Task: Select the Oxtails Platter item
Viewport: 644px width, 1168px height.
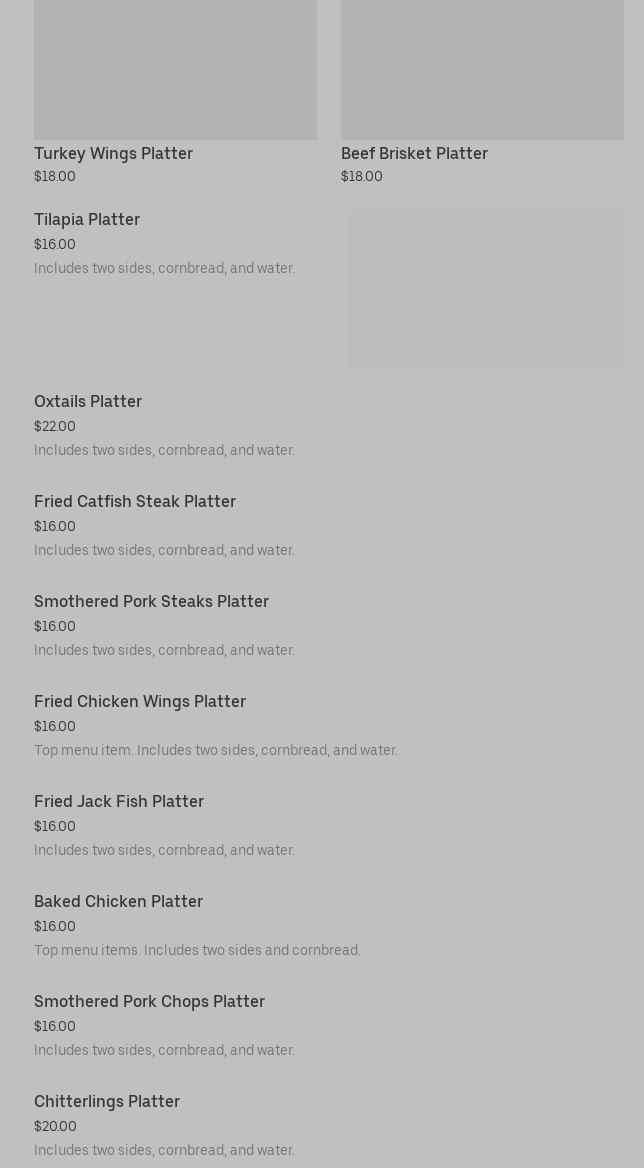Action: pos(88,401)
